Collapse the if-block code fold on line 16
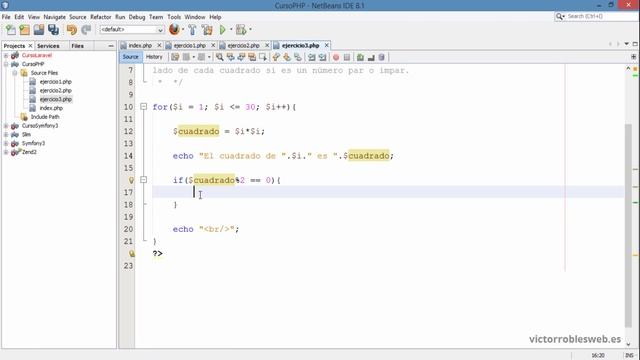Screen dimensions: 640x360 tap(143, 180)
